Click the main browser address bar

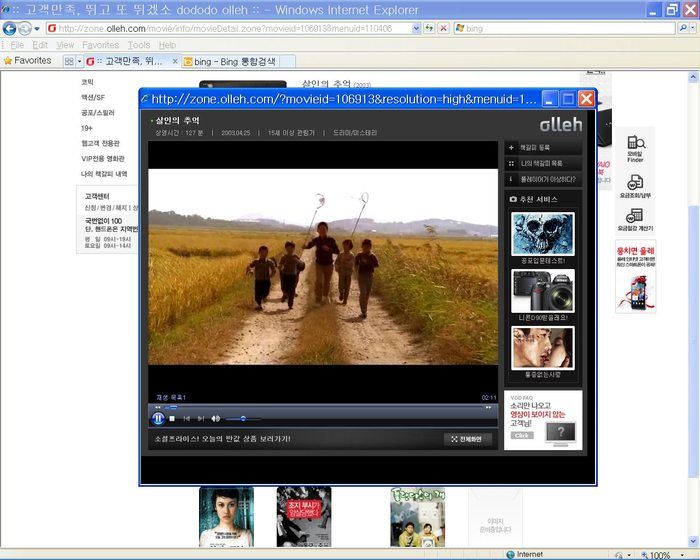pos(229,29)
